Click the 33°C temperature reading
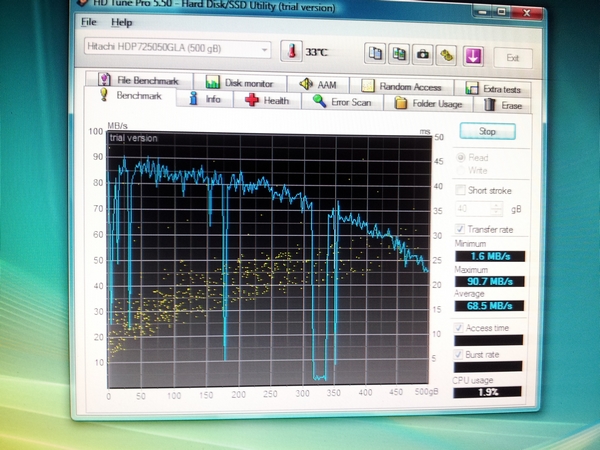 coord(316,52)
